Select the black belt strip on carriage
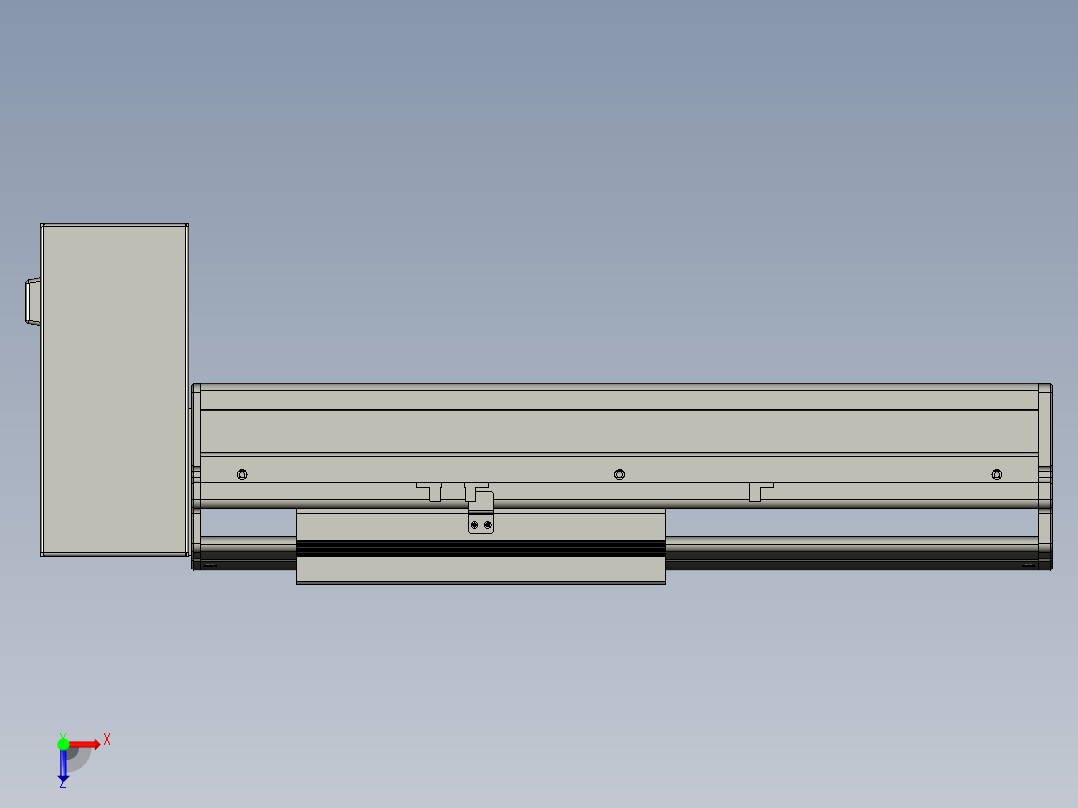 (x=481, y=548)
